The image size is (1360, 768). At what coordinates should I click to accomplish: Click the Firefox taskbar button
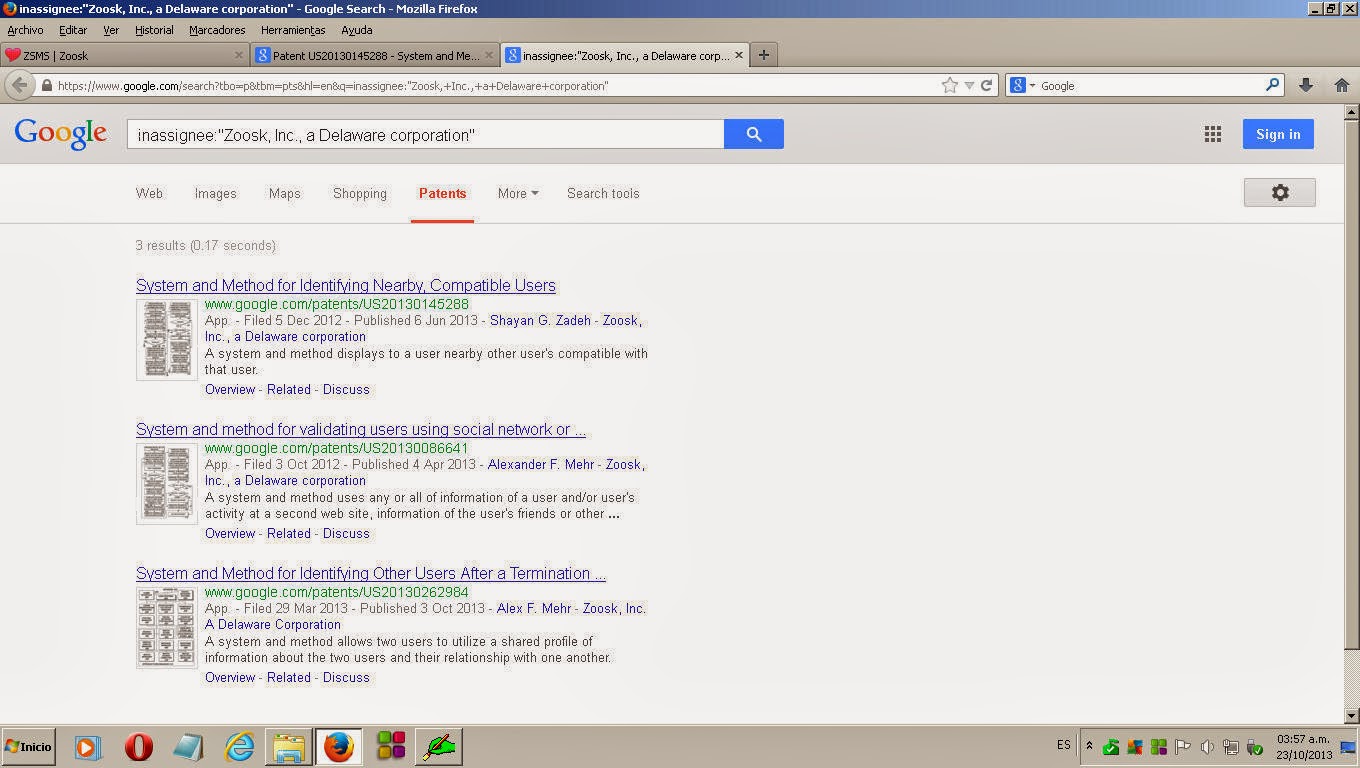pos(339,747)
